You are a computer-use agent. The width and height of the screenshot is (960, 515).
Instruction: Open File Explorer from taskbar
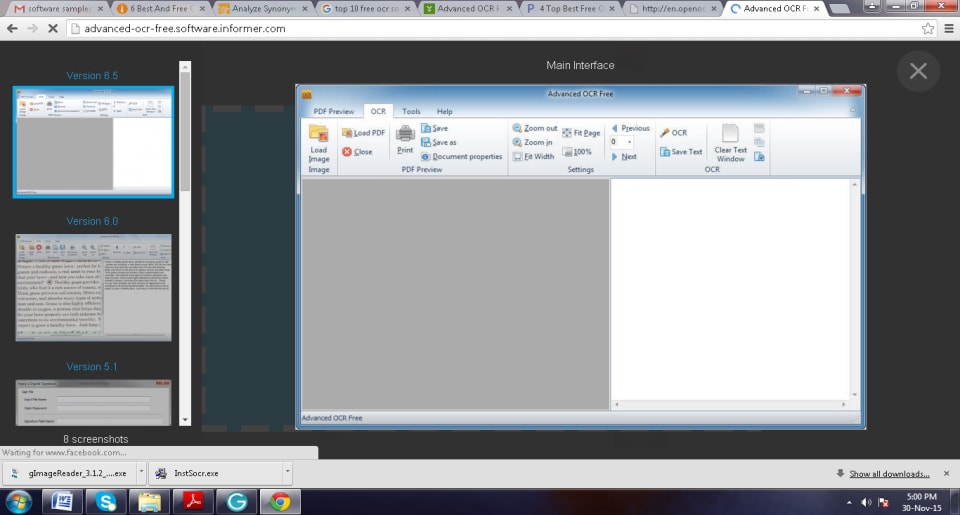coord(149,502)
